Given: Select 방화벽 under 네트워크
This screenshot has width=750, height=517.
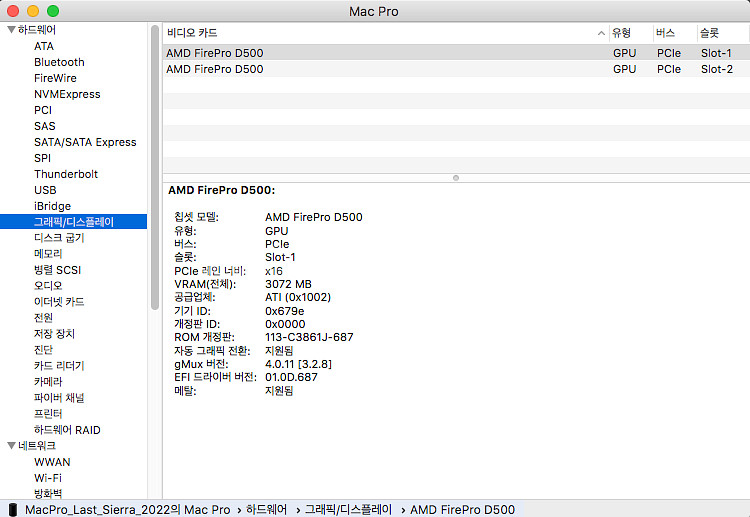Looking at the screenshot, I should tap(48, 494).
